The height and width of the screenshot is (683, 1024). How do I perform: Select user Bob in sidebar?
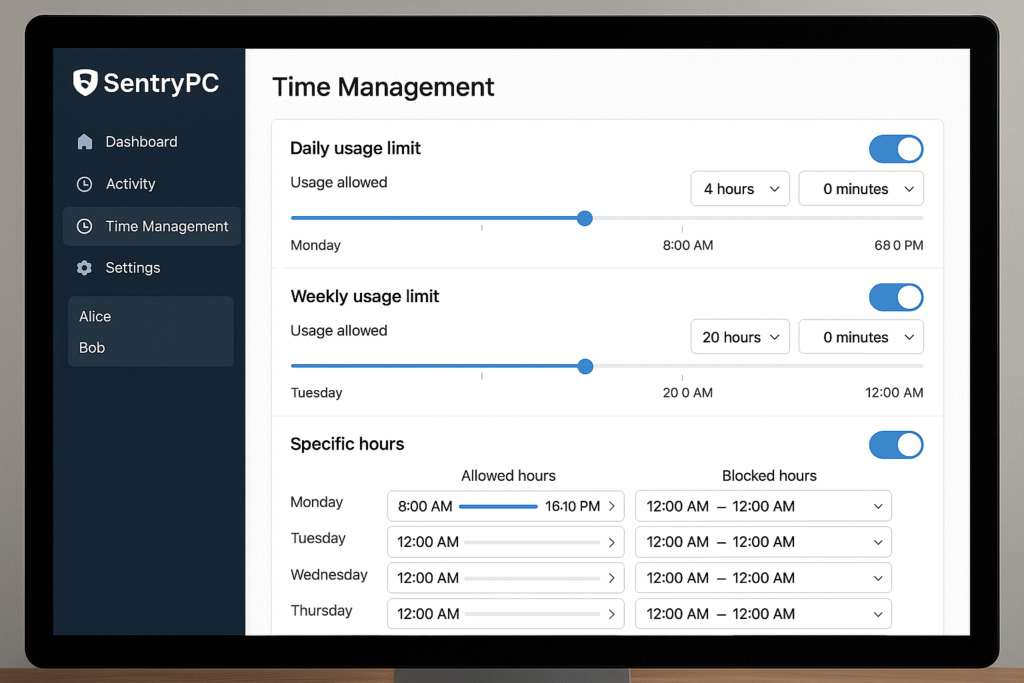[x=92, y=348]
